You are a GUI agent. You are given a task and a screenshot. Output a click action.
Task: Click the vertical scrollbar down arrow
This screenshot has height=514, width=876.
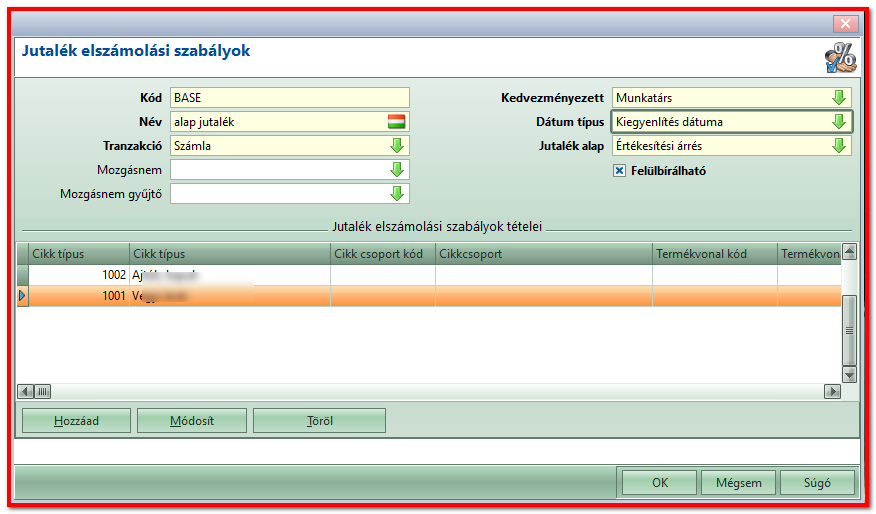(x=849, y=374)
